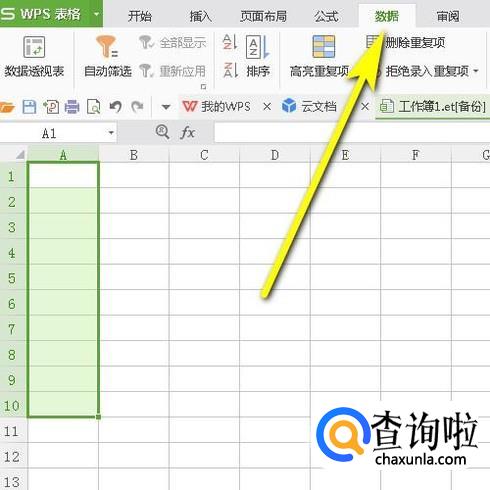Click the fx insert function icon

(x=187, y=133)
